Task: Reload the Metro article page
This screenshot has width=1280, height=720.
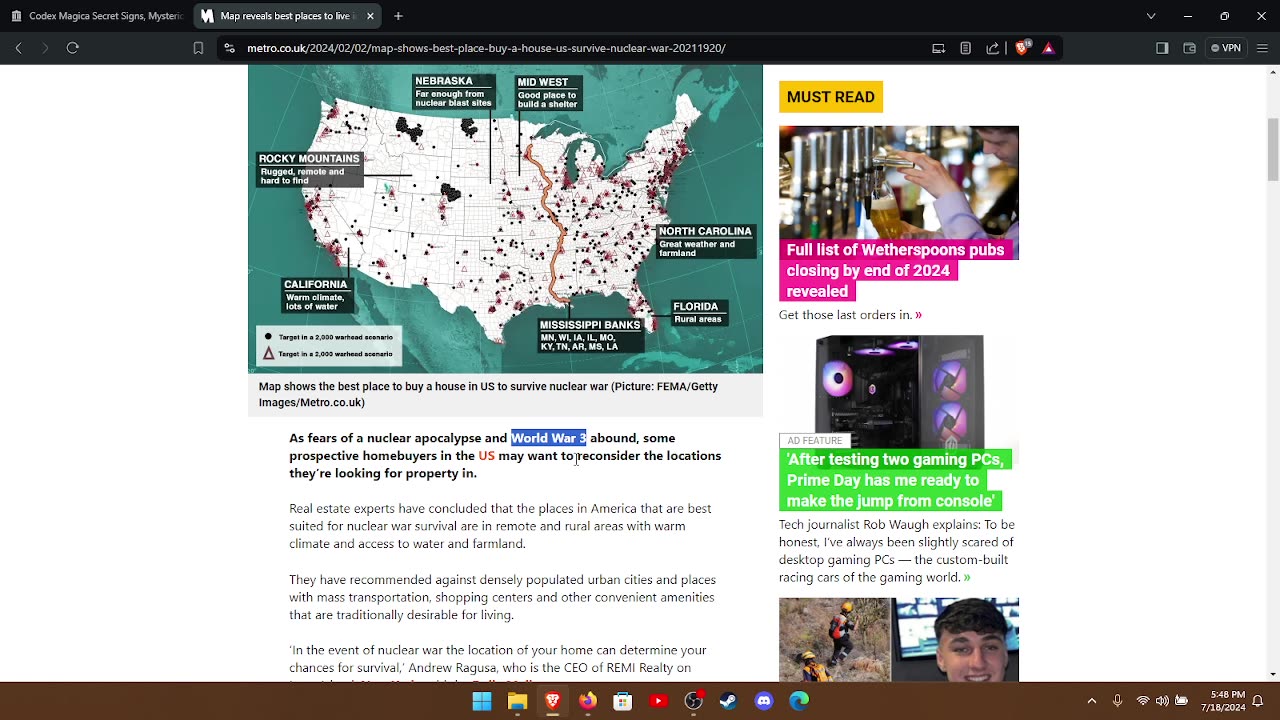Action: click(x=72, y=48)
